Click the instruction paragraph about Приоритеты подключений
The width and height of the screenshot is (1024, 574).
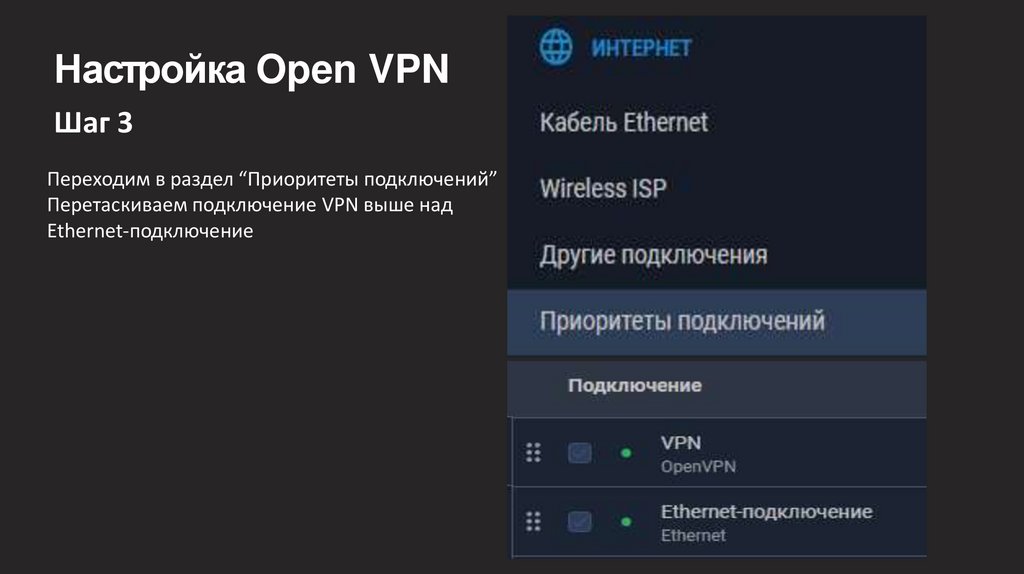(x=272, y=205)
